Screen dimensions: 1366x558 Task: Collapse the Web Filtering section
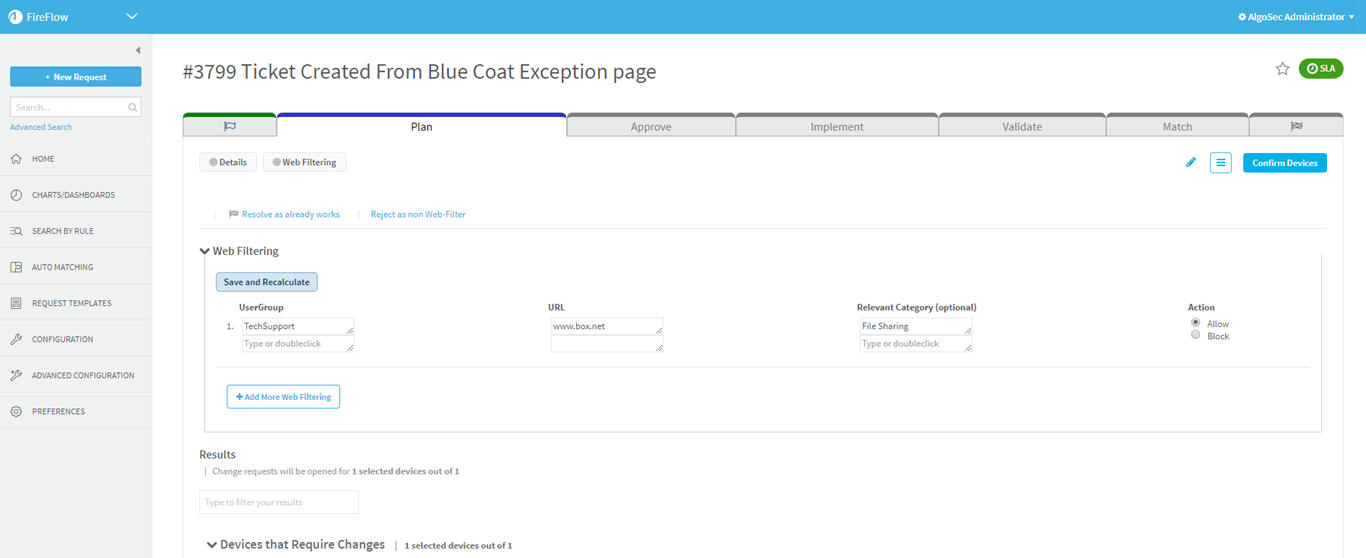[x=205, y=251]
